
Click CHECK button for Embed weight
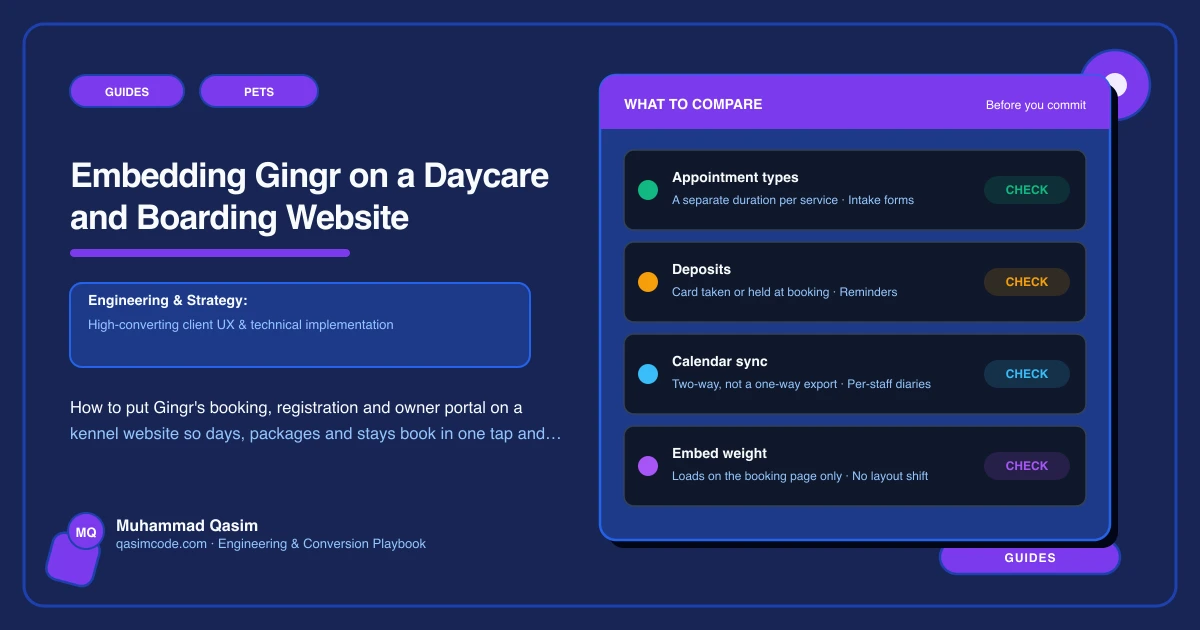click(x=1027, y=466)
